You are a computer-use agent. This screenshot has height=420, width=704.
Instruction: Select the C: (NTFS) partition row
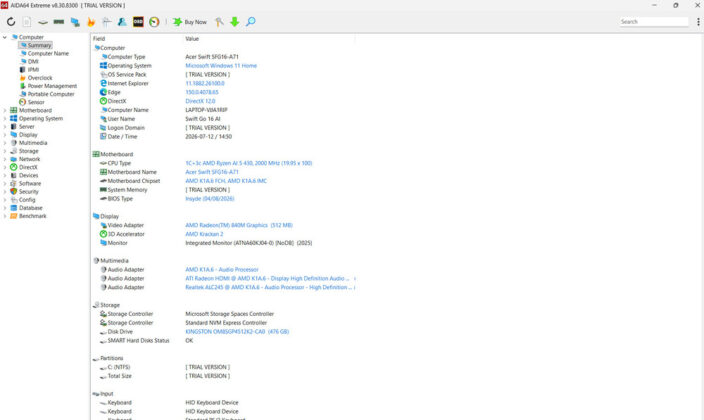point(223,367)
